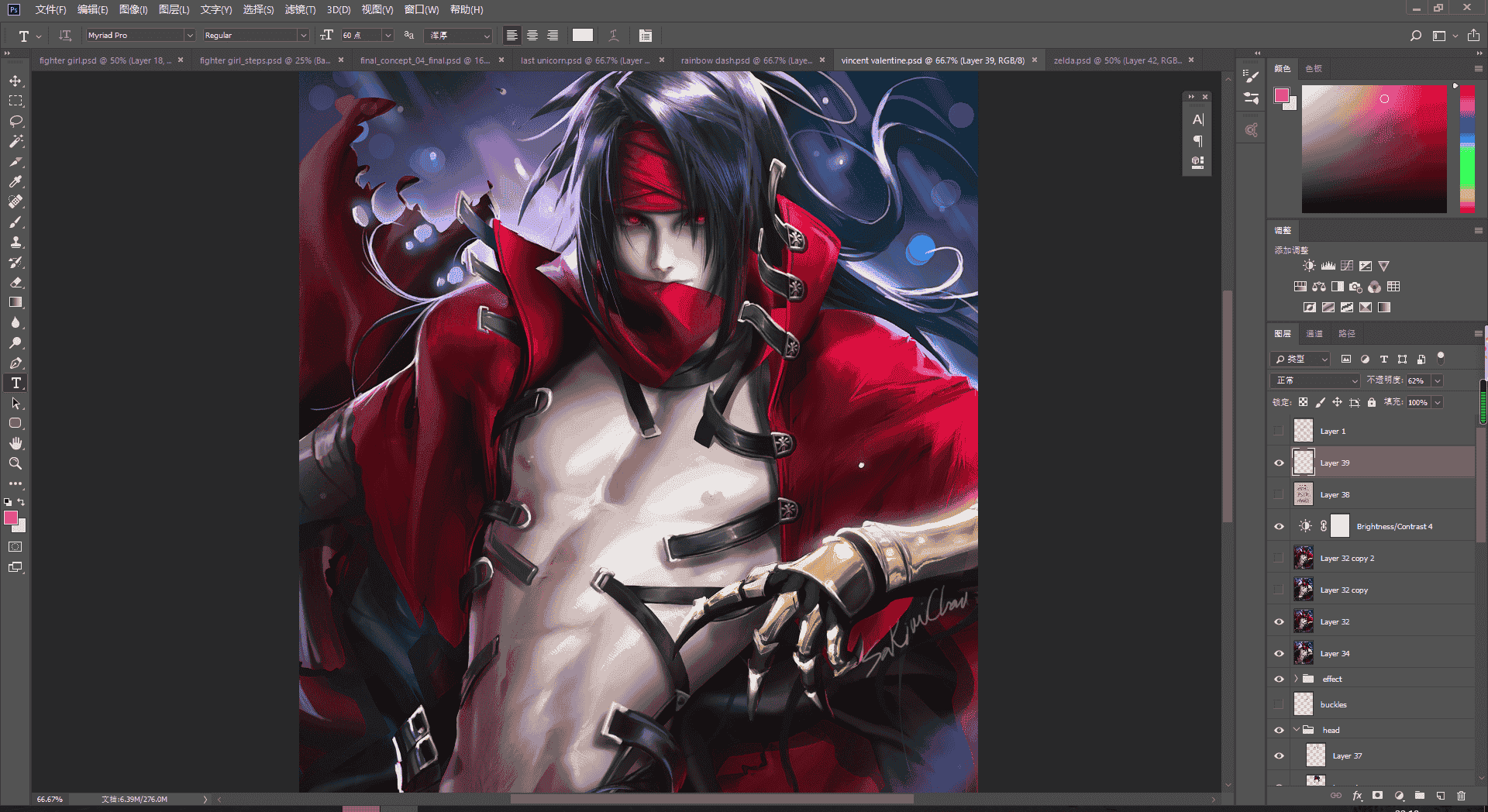1488x812 pixels.
Task: Select the Eraser tool
Action: tap(15, 282)
